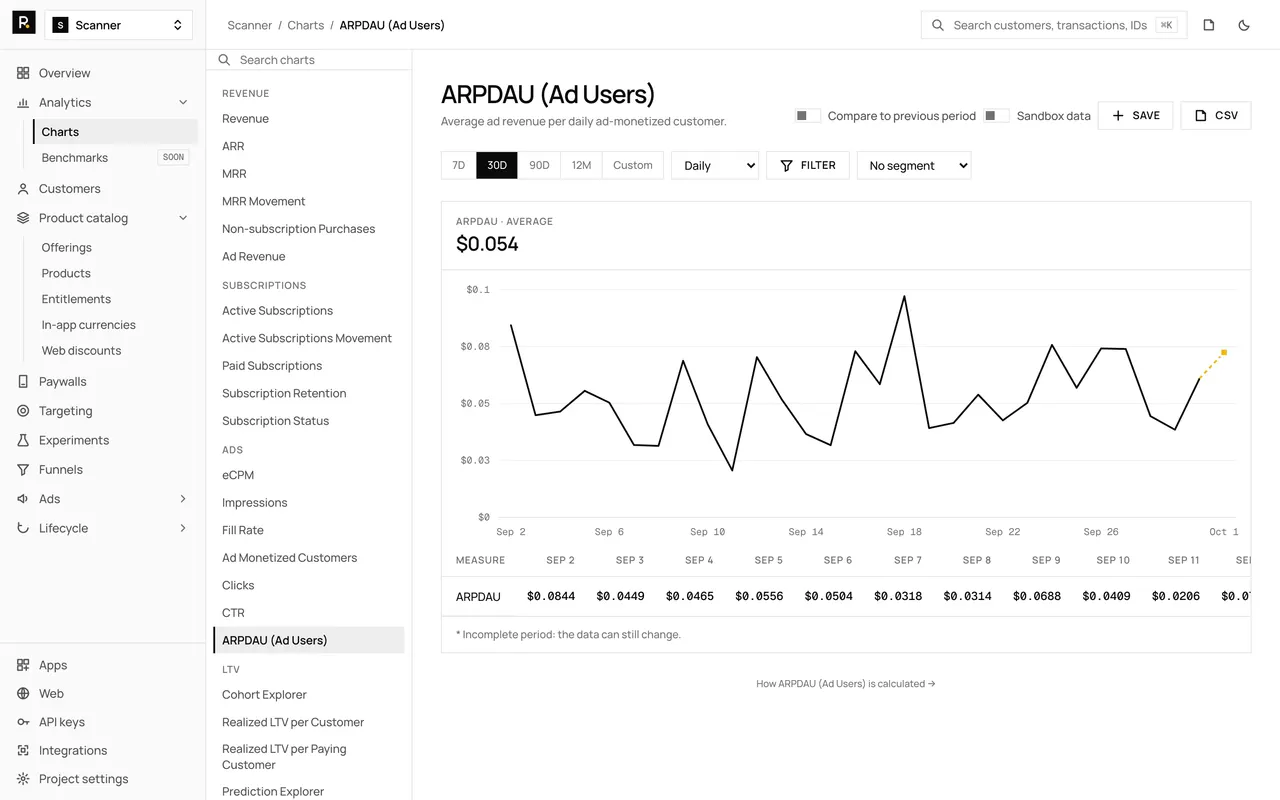Open the Cohort Explorer chart
This screenshot has height=800, width=1280.
coord(265,695)
